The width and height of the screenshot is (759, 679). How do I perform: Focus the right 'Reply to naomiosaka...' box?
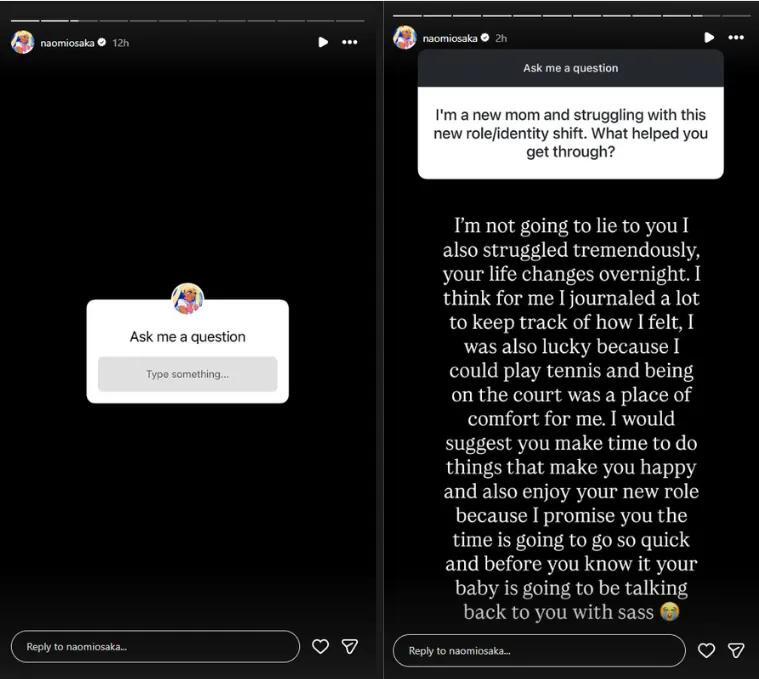pos(539,651)
